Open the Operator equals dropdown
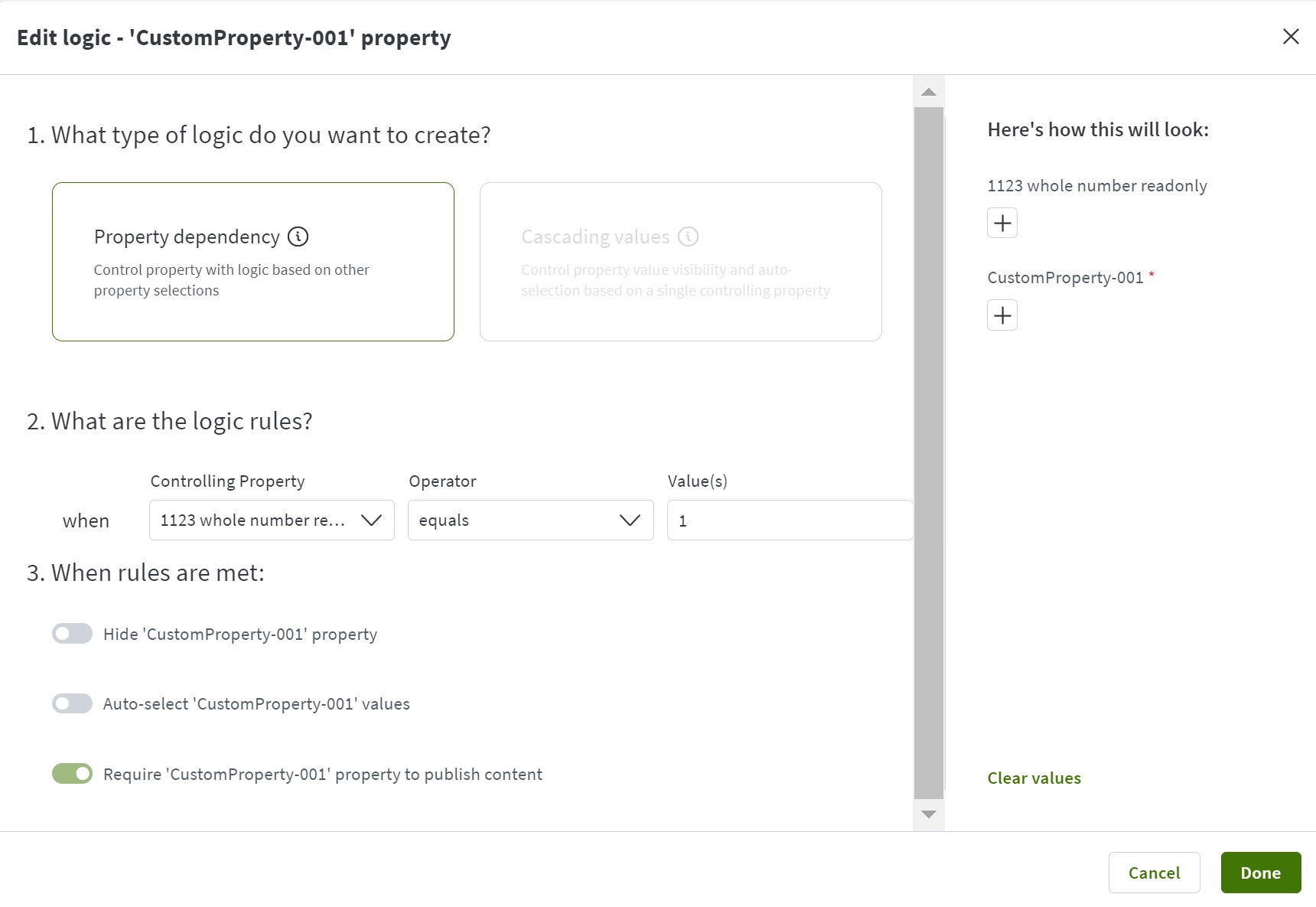 (x=530, y=520)
